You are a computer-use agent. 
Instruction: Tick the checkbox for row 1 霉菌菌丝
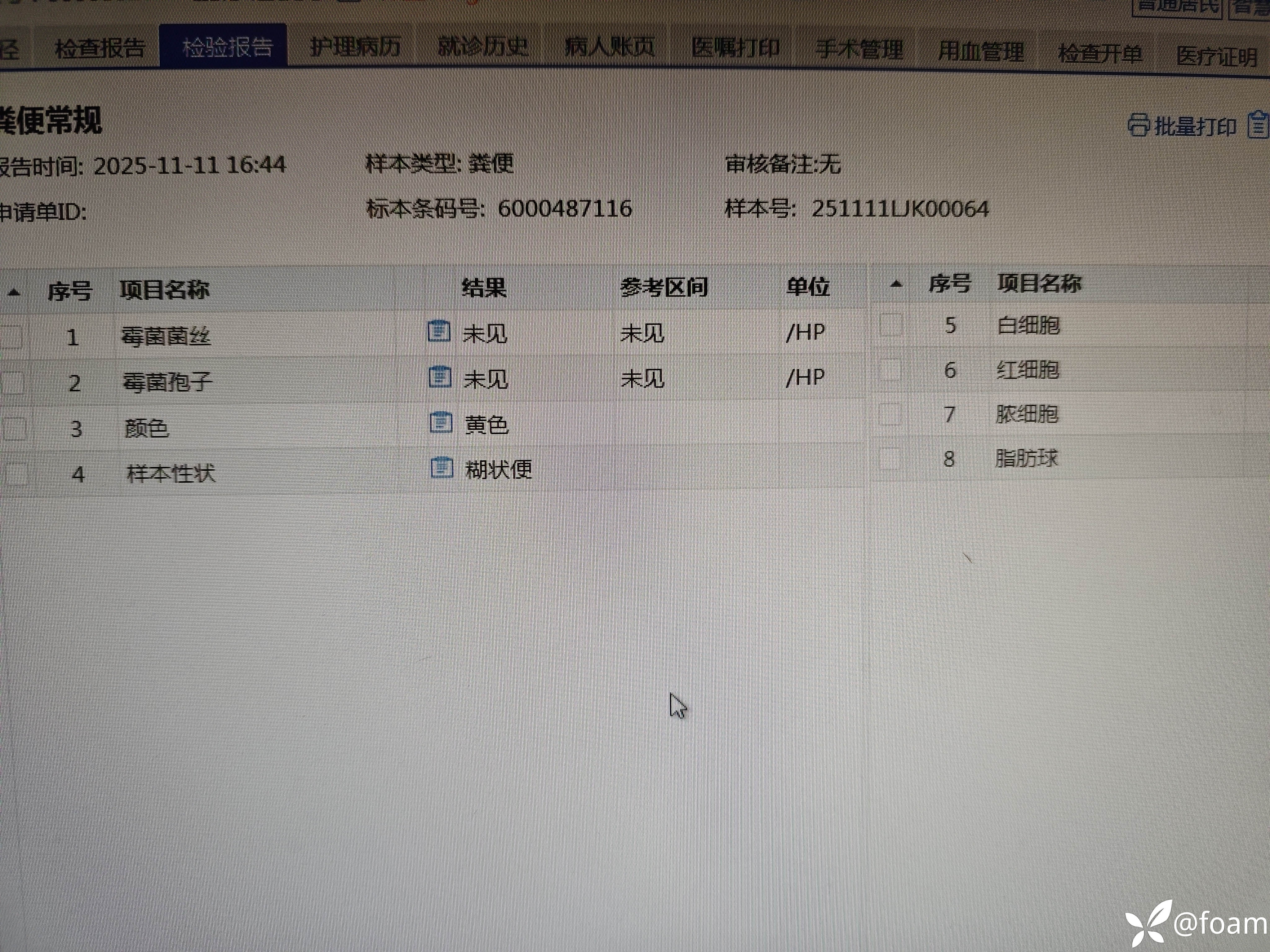[11, 337]
